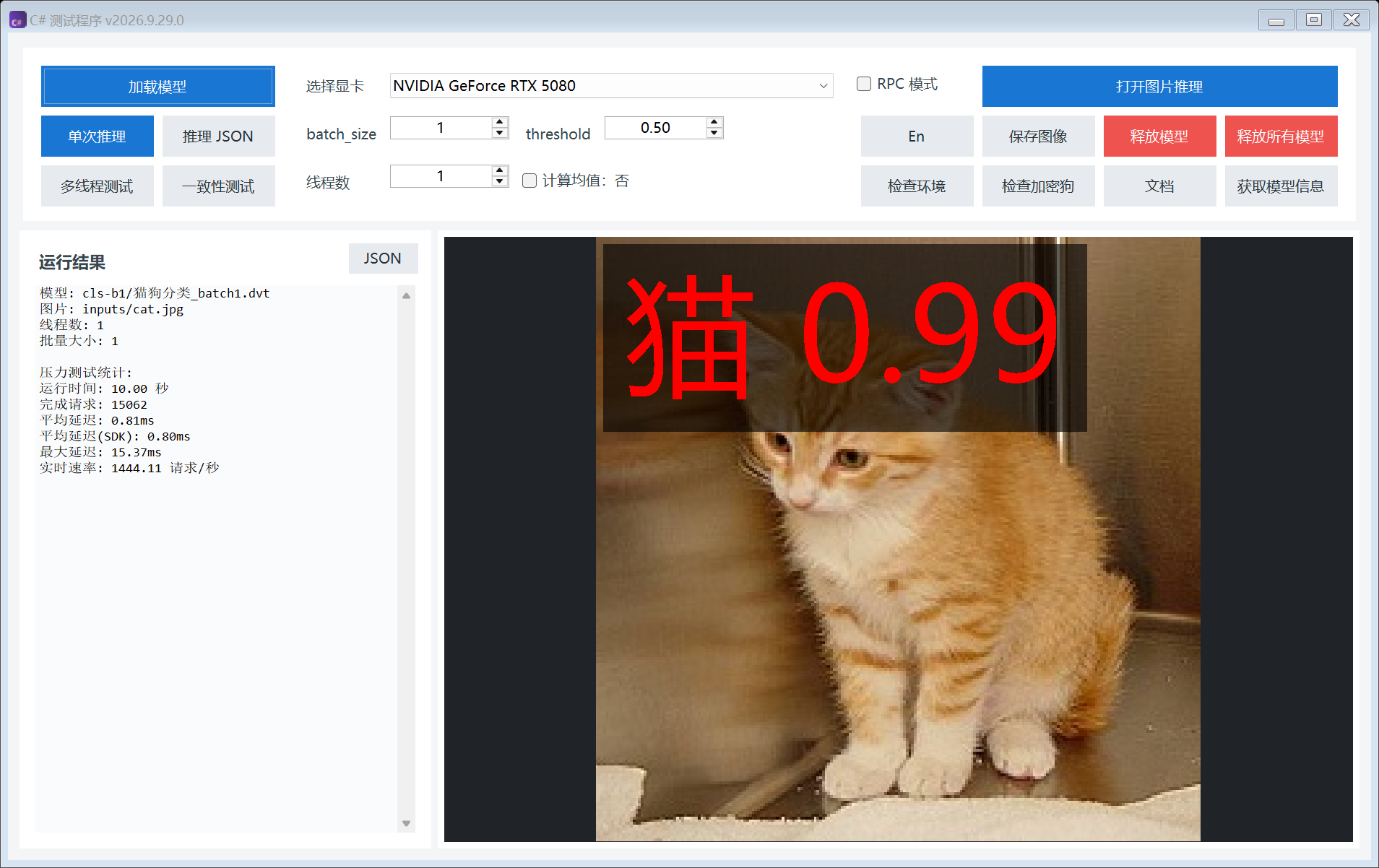The width and height of the screenshot is (1379, 868).
Task: Click the 检查加密狗 button
Action: (x=1038, y=186)
